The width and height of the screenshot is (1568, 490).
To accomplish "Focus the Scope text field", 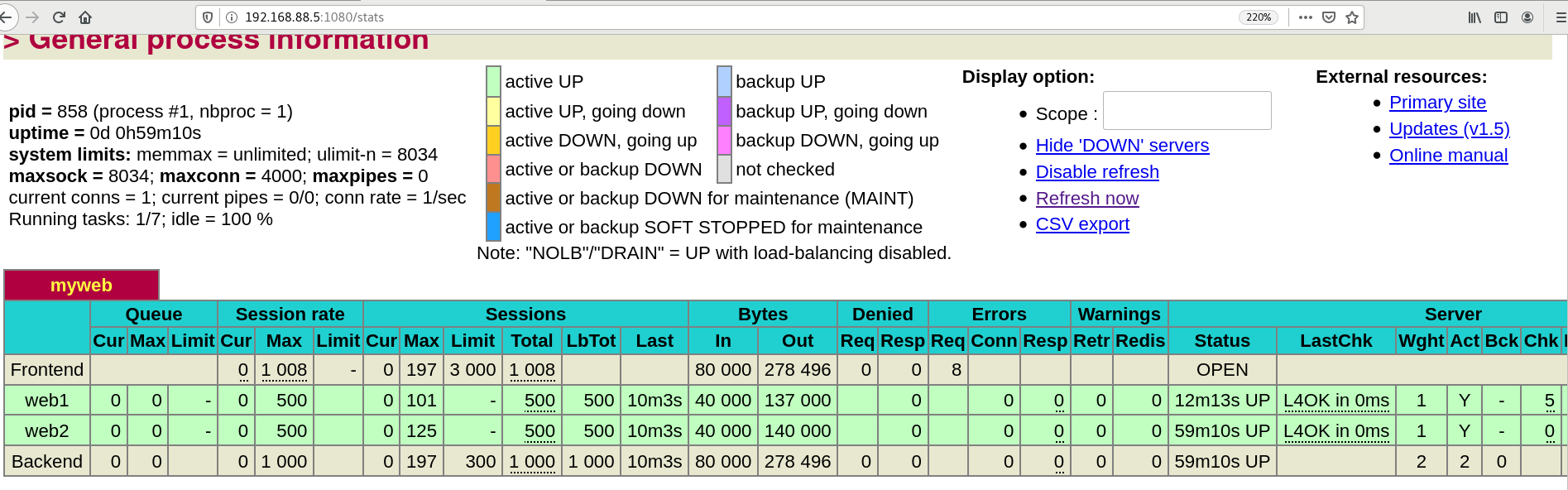I will click(1187, 111).
